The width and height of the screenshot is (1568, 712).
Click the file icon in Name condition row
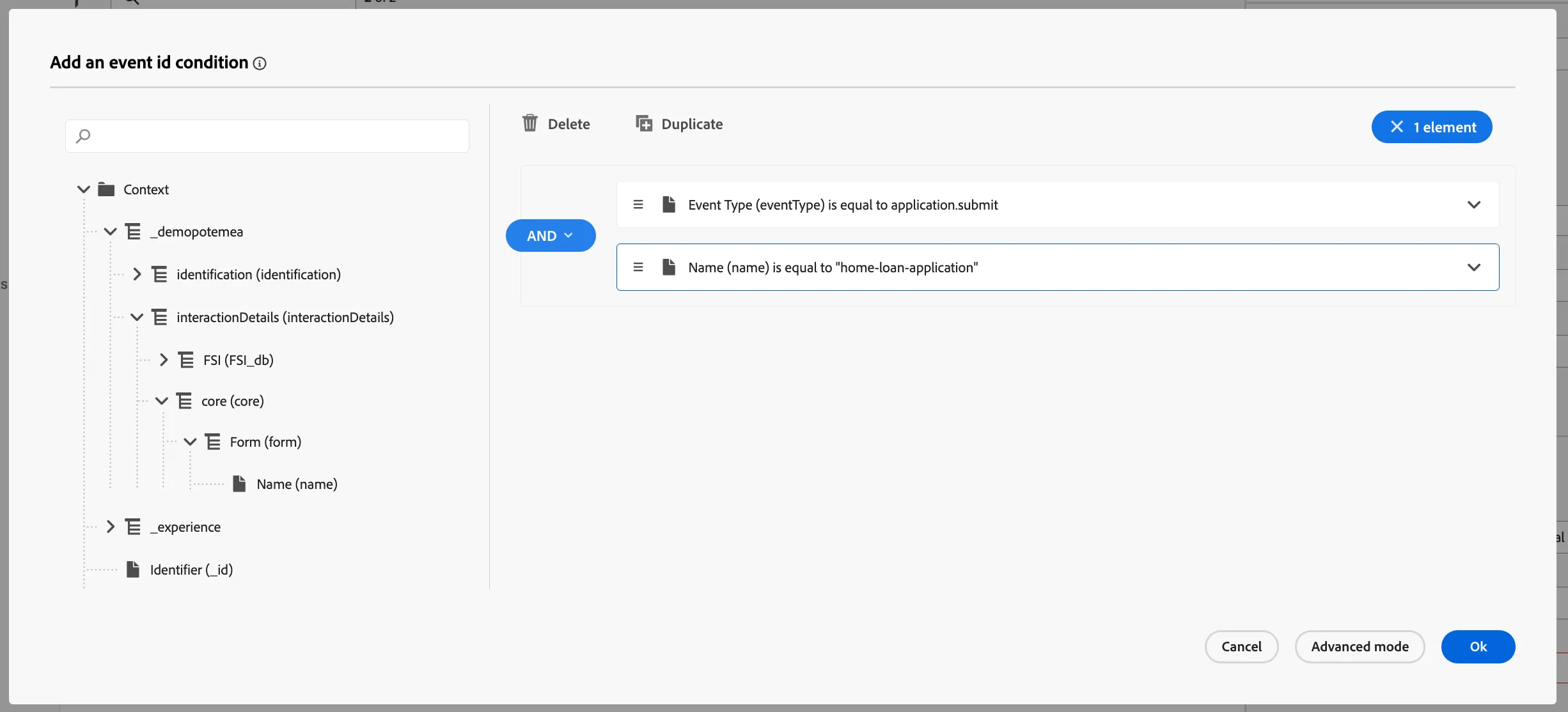point(669,267)
